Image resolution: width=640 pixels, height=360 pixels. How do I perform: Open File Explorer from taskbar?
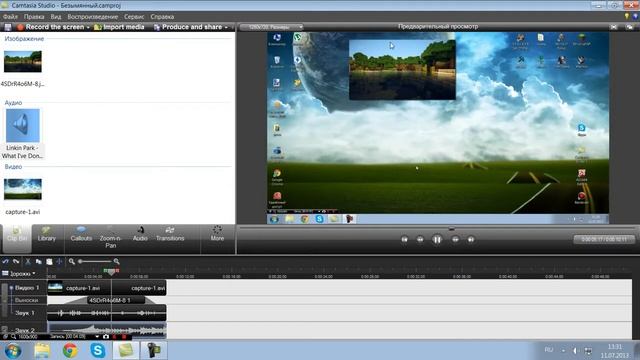coord(42,351)
